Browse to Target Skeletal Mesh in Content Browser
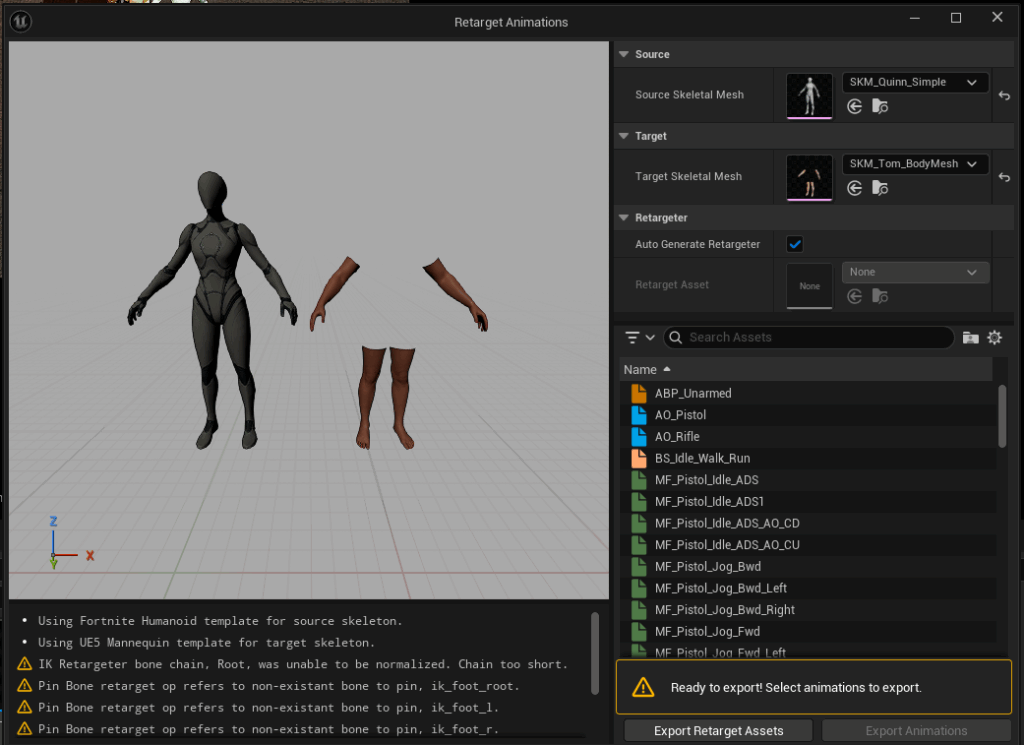The width and height of the screenshot is (1024, 745). click(x=880, y=189)
